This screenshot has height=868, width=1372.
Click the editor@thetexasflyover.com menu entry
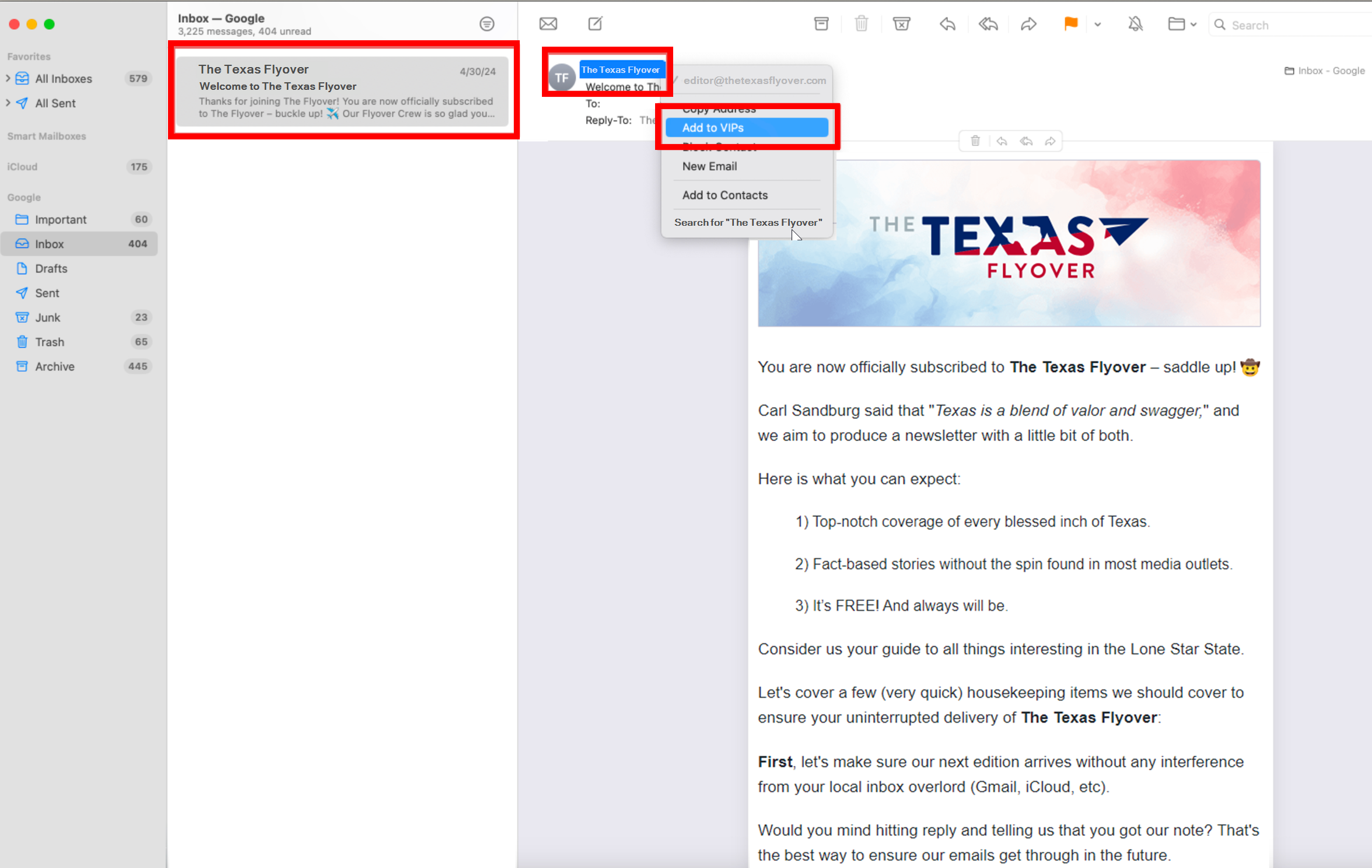click(x=754, y=80)
